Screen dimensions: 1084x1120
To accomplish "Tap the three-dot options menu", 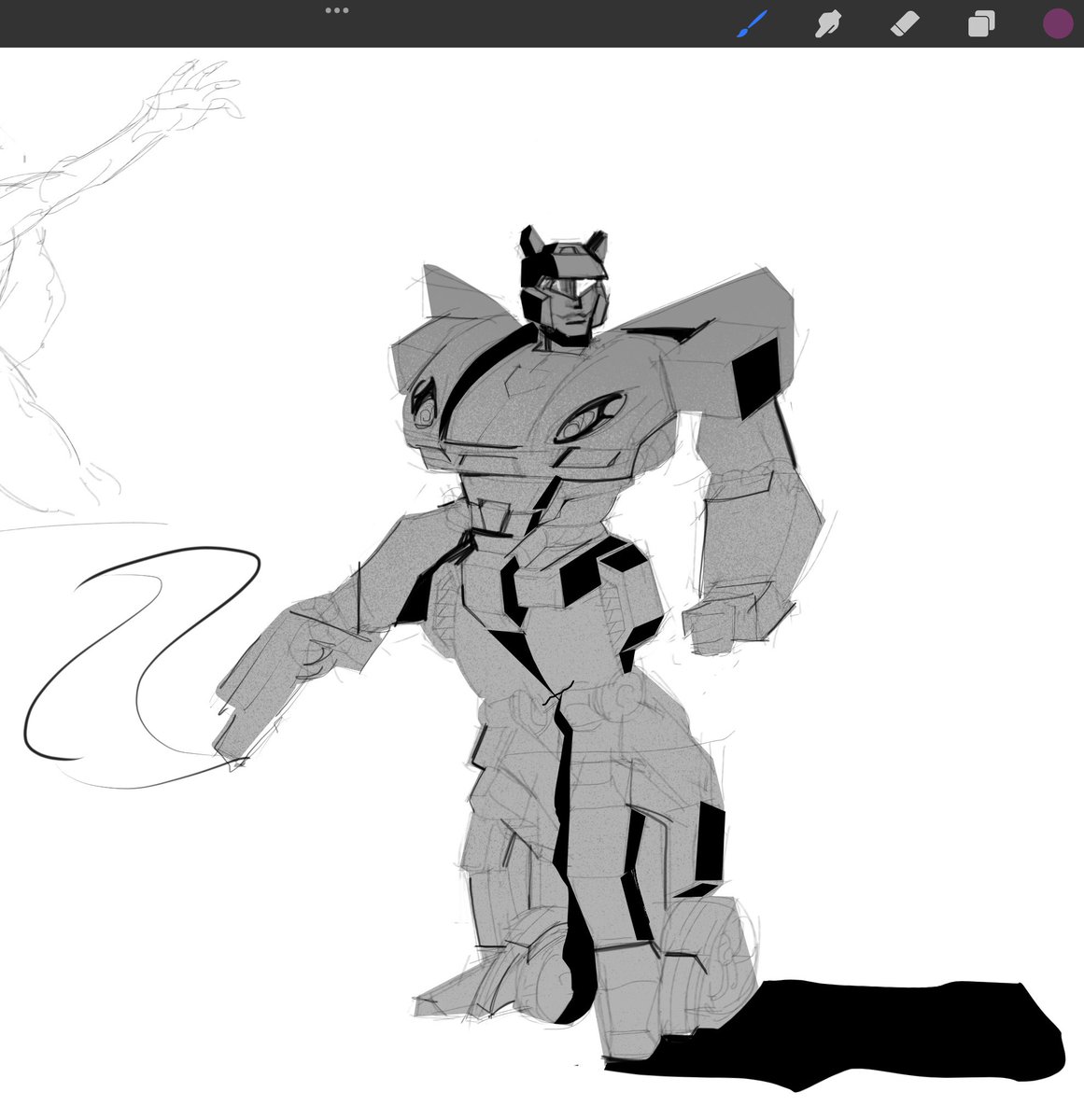I will point(337,10).
